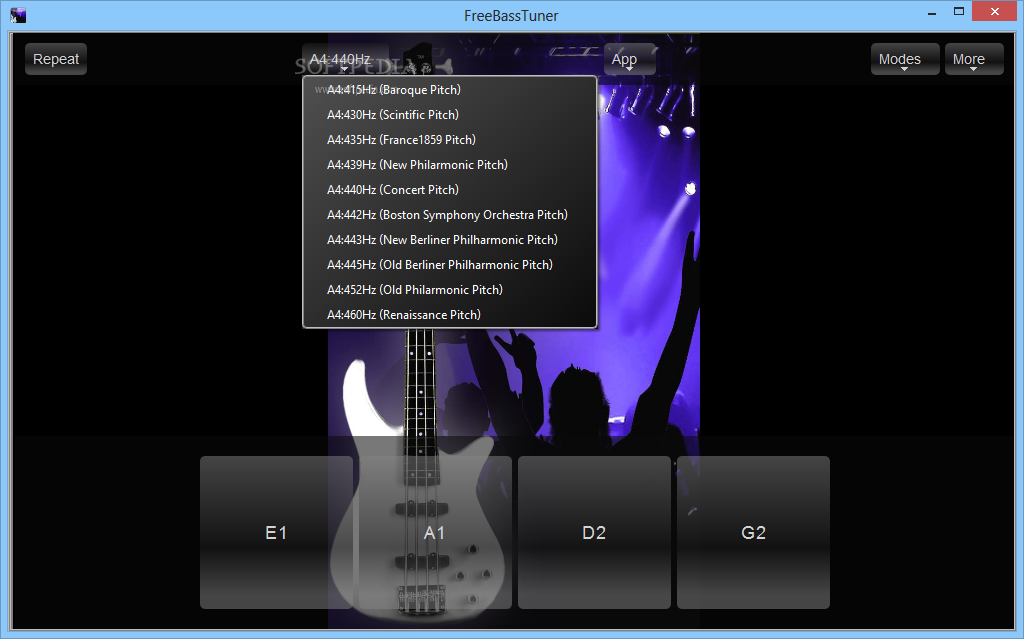This screenshot has height=639, width=1024.
Task: Minimize the FreeBassTuner window
Action: [x=931, y=12]
